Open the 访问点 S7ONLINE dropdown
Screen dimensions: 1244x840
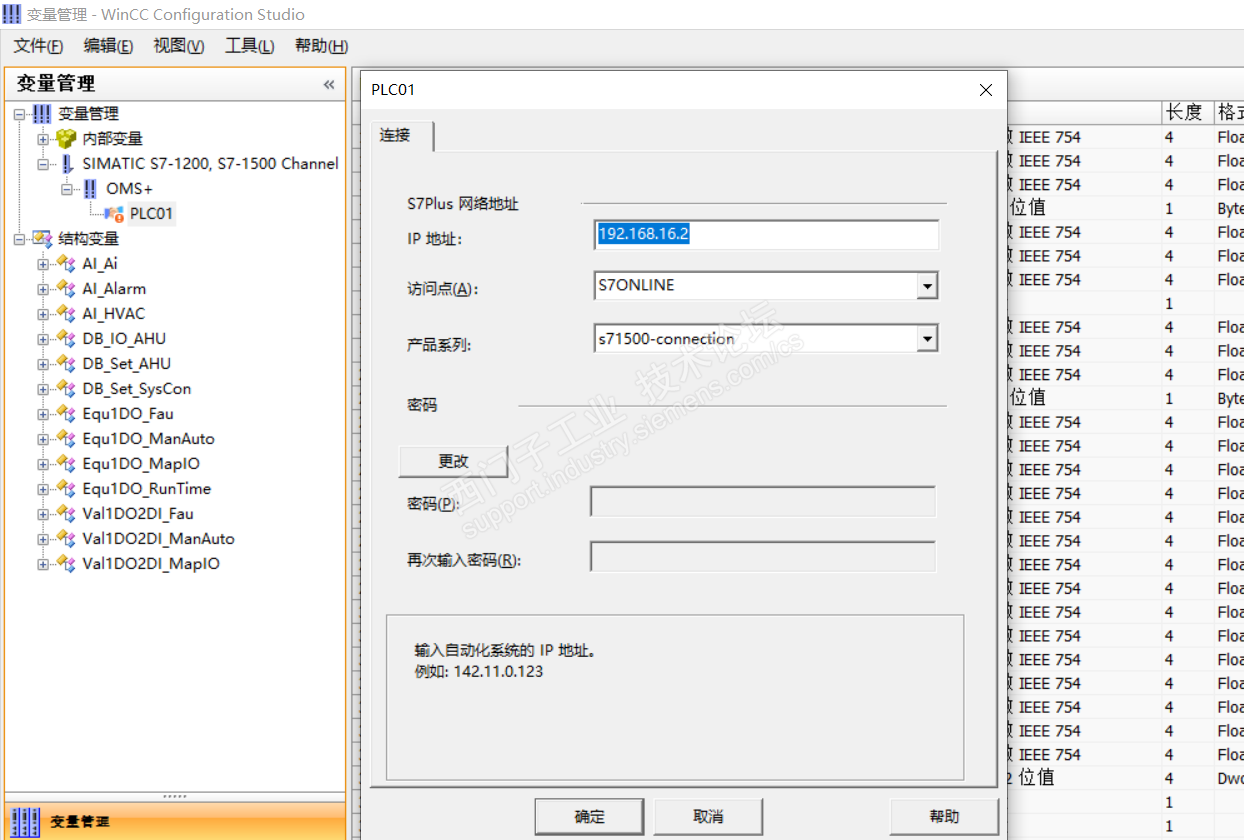927,287
